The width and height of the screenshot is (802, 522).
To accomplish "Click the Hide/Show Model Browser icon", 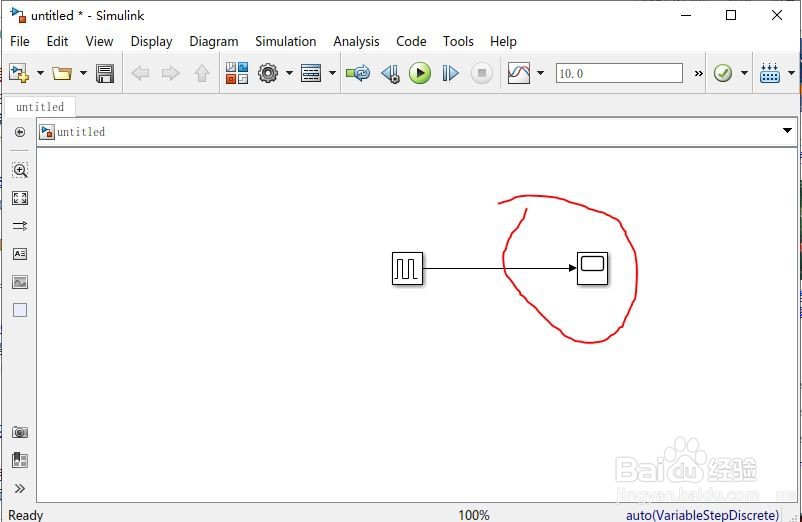I will click(20, 132).
